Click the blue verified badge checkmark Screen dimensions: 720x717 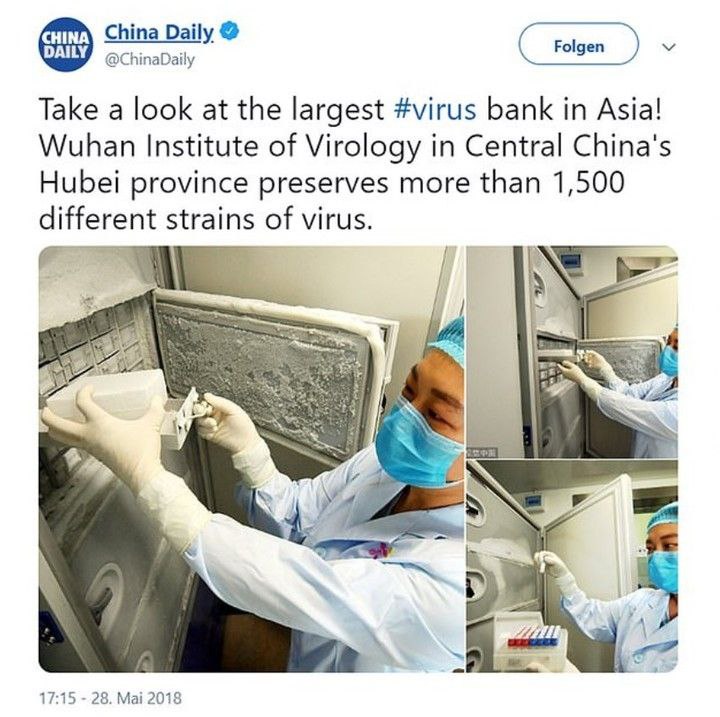click(230, 32)
